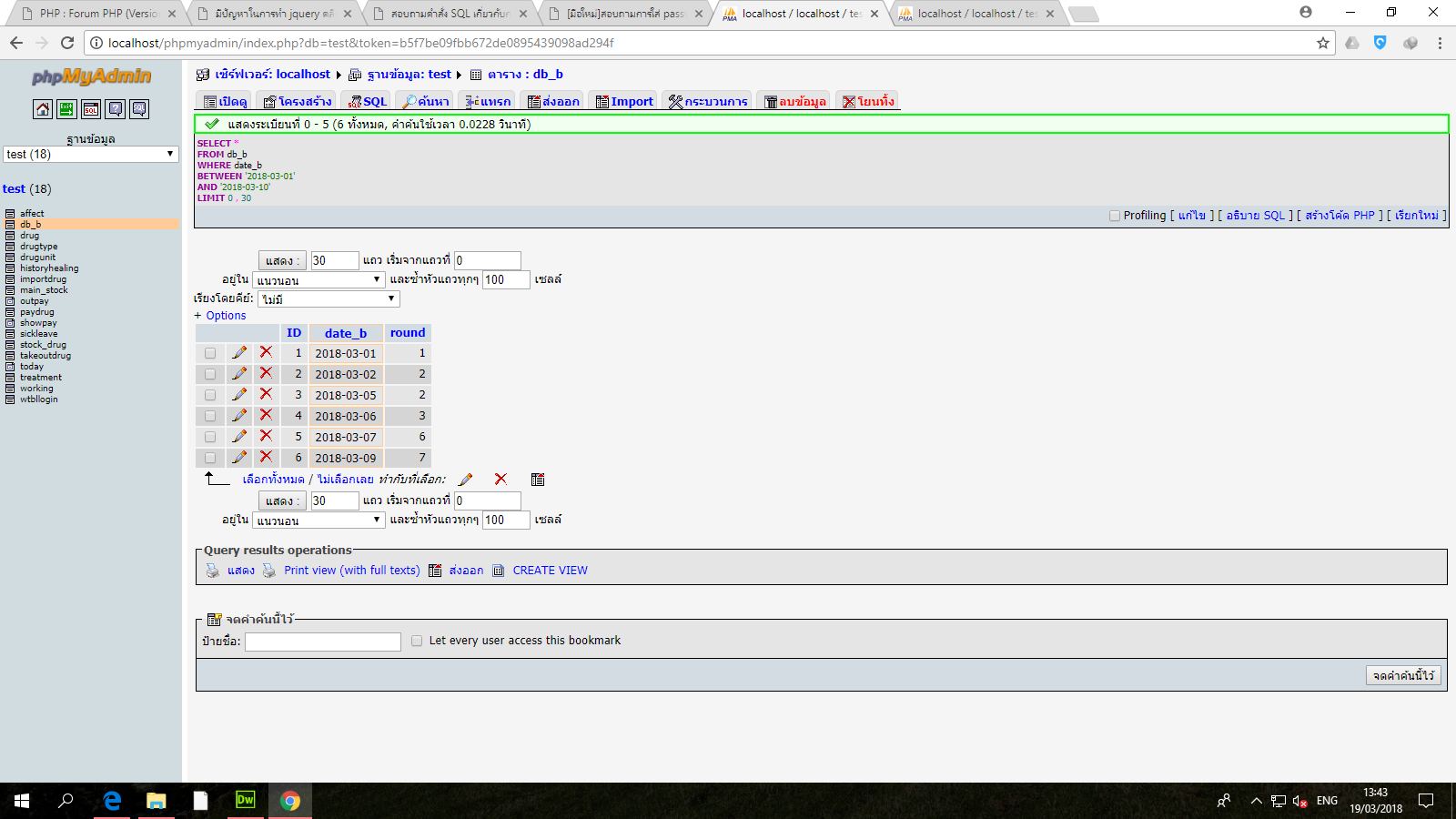This screenshot has height=819, width=1456.
Task: Open the wtbllogin table in sidebar
Action: tap(39, 399)
